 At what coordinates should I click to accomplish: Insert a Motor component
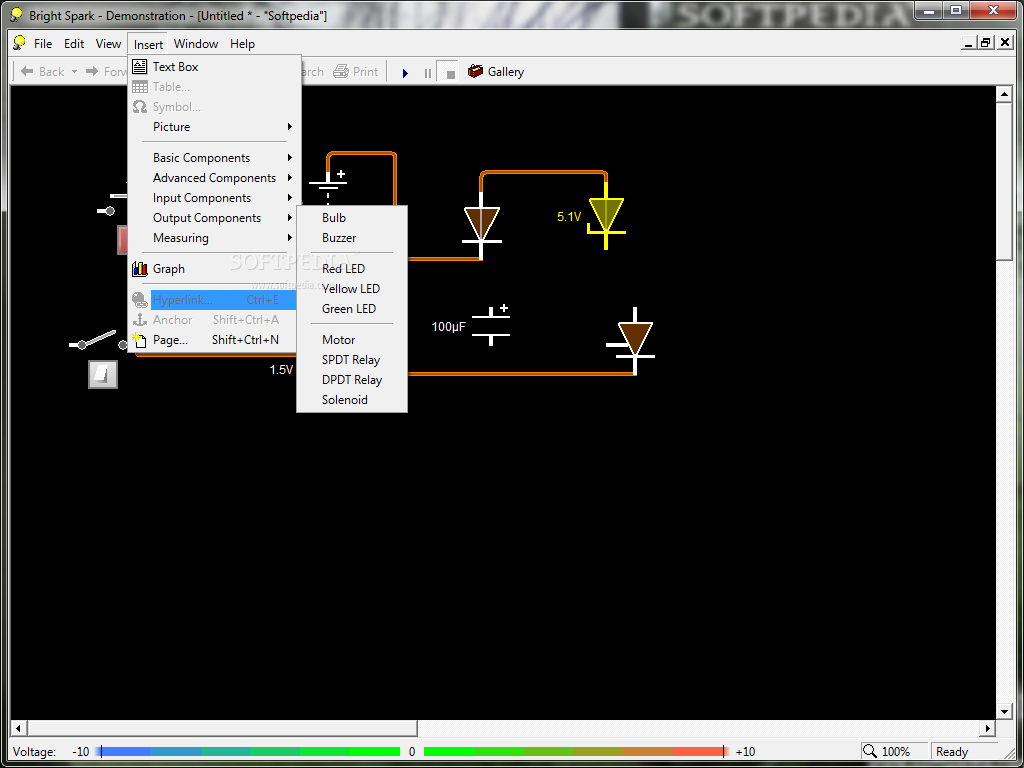coord(352,340)
